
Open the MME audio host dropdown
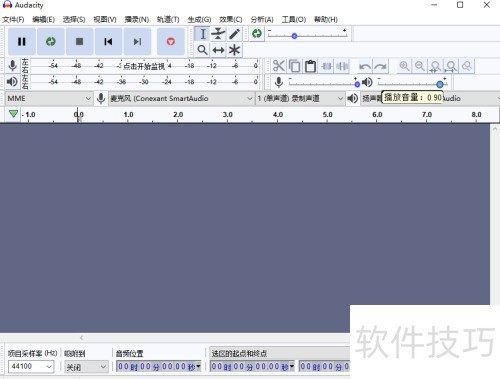pos(49,98)
